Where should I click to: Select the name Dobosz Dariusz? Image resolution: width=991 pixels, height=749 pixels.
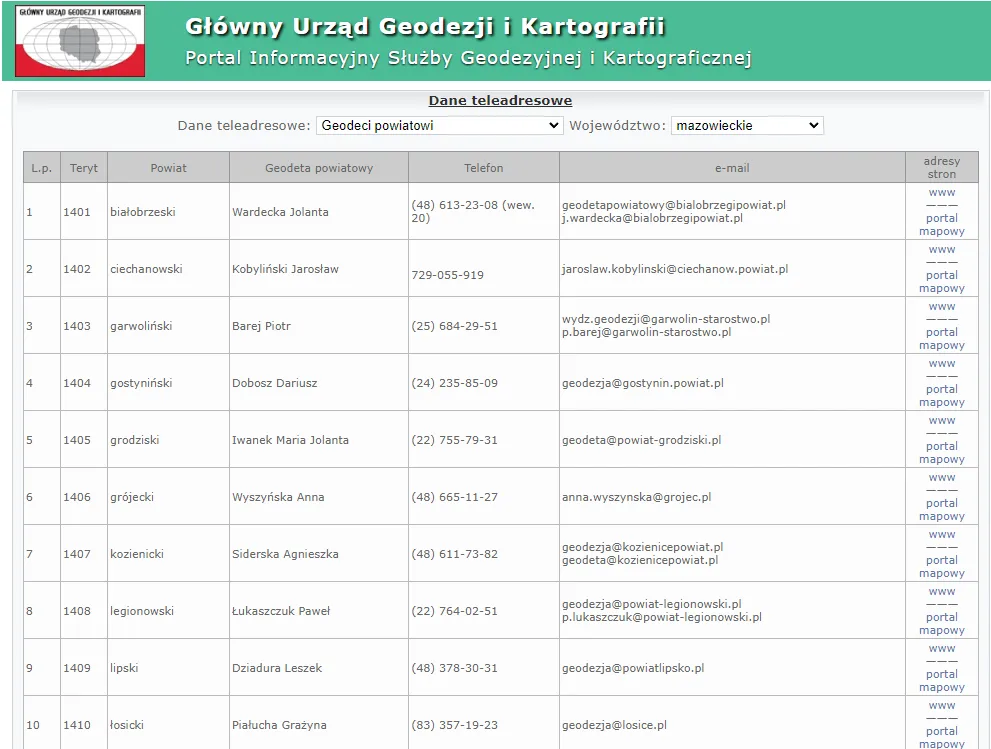274,383
